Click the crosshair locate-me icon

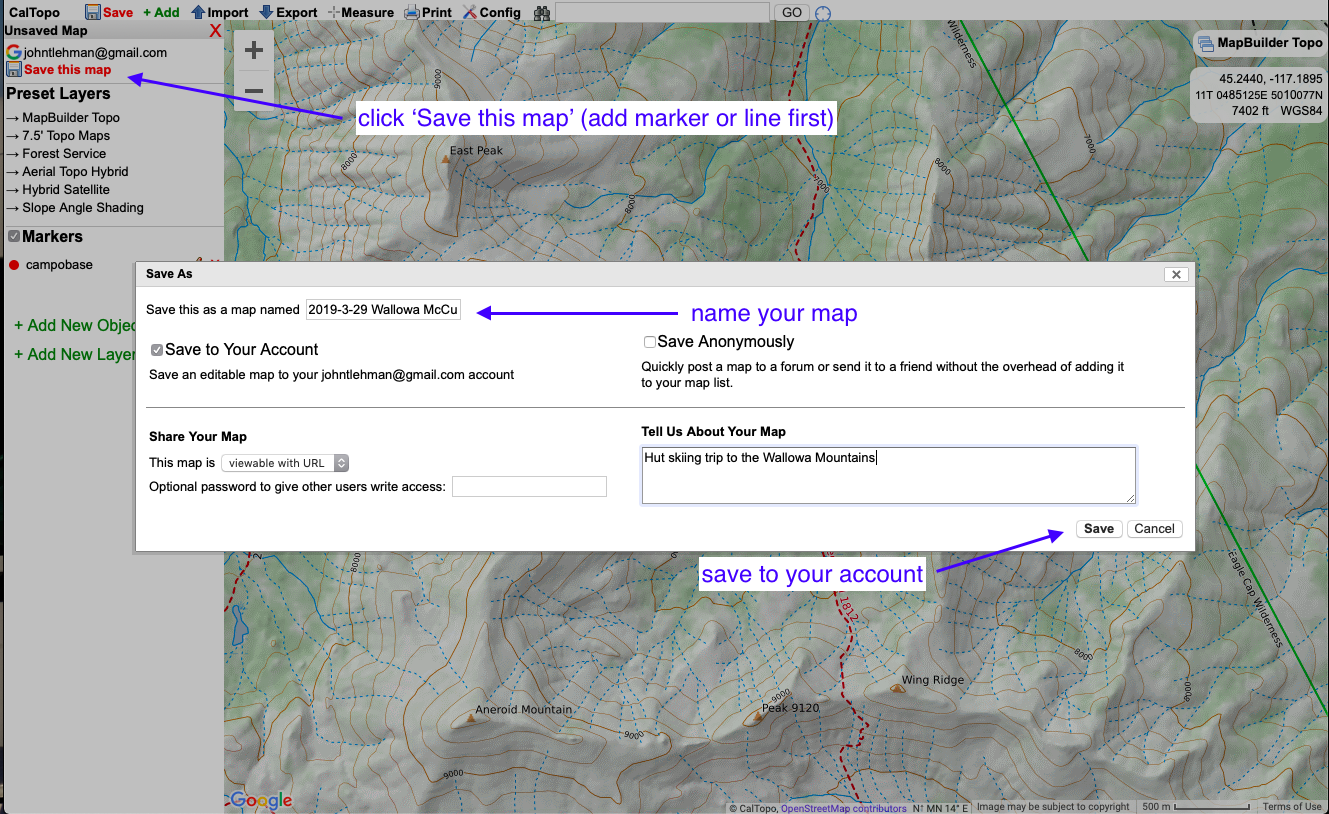pyautogui.click(x=823, y=13)
